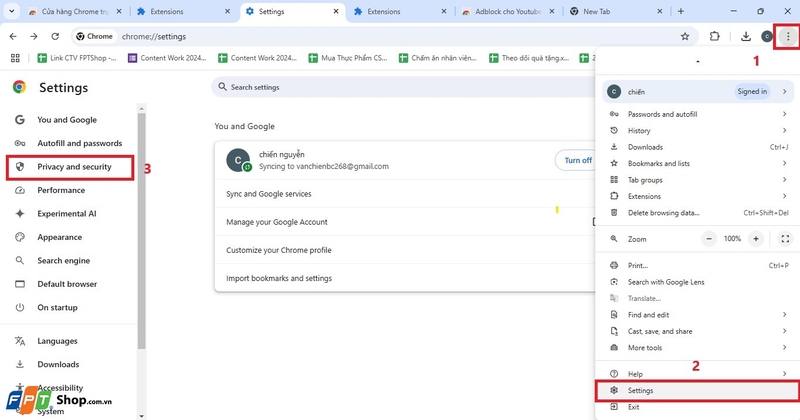The image size is (800, 420).
Task: Open the first Content Work 2024 bookmark
Action: tap(167, 58)
